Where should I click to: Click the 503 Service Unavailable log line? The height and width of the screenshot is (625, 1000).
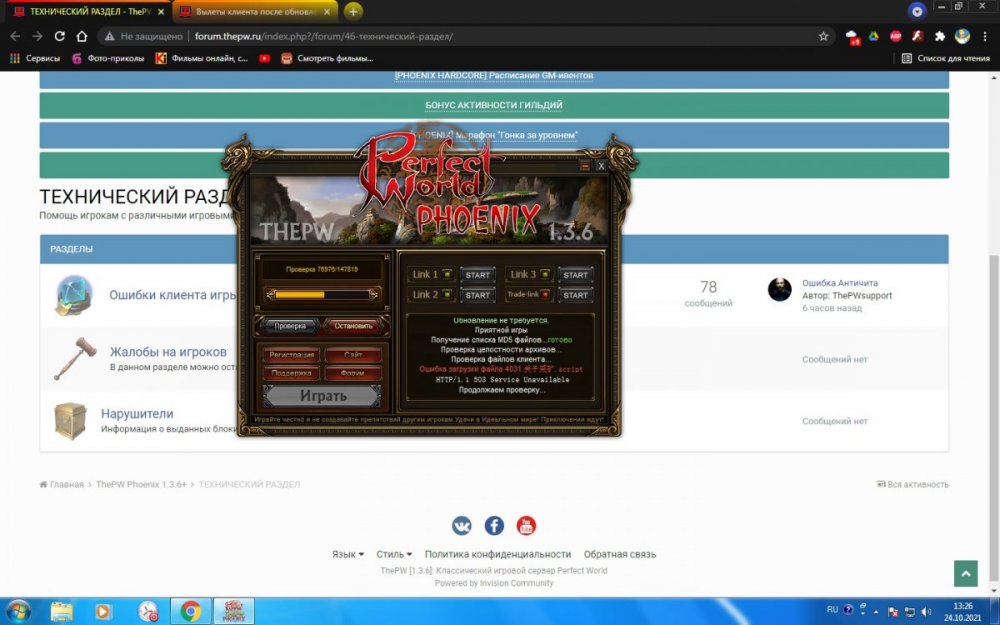(x=503, y=379)
